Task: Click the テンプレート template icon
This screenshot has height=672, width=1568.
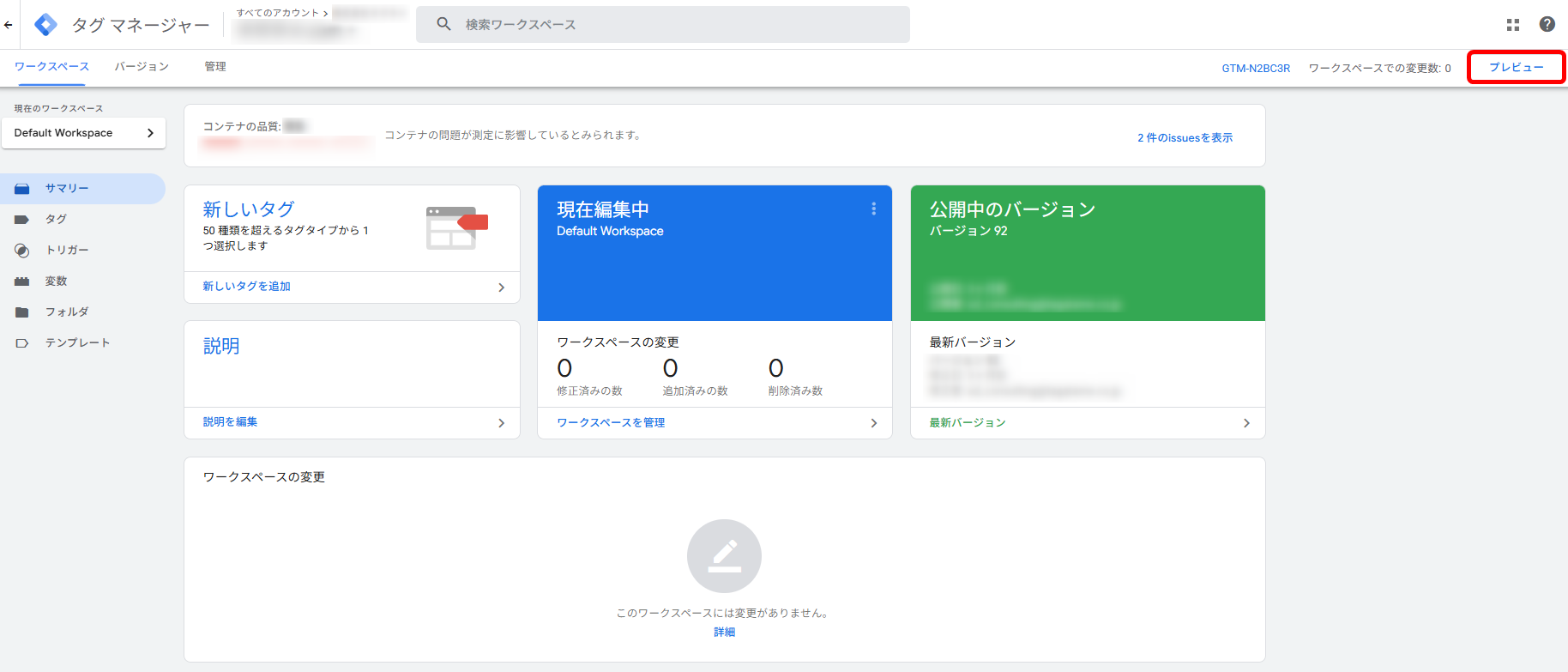Action: click(22, 343)
